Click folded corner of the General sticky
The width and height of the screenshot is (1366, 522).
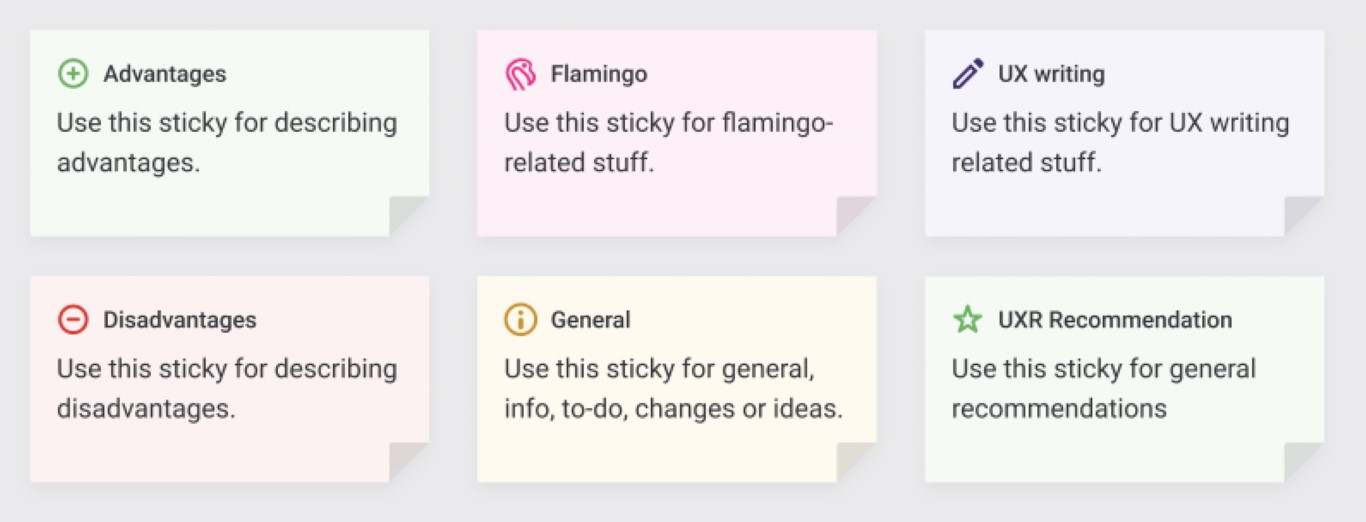(856, 462)
